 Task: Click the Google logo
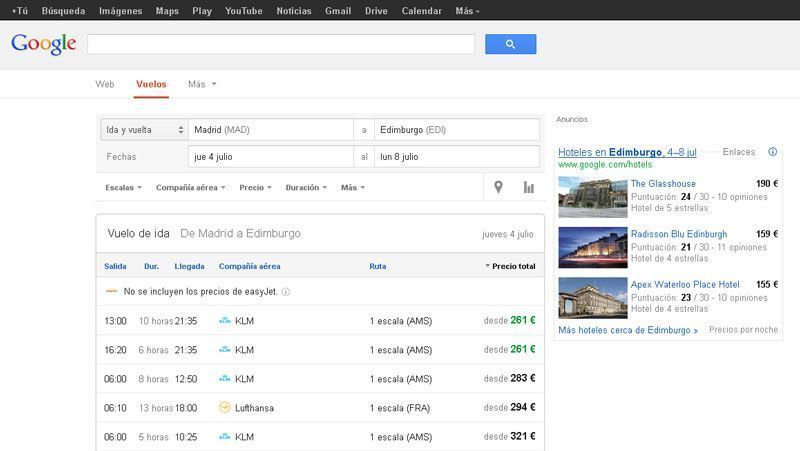point(44,44)
